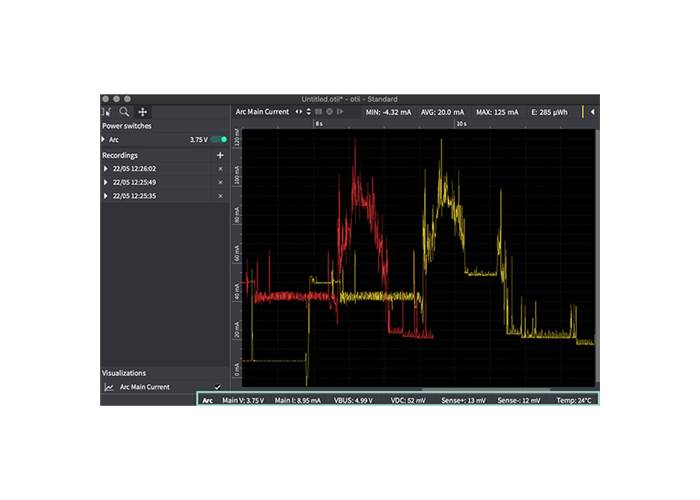Add a new recording with plus icon
The image size is (700, 500).
tap(220, 156)
